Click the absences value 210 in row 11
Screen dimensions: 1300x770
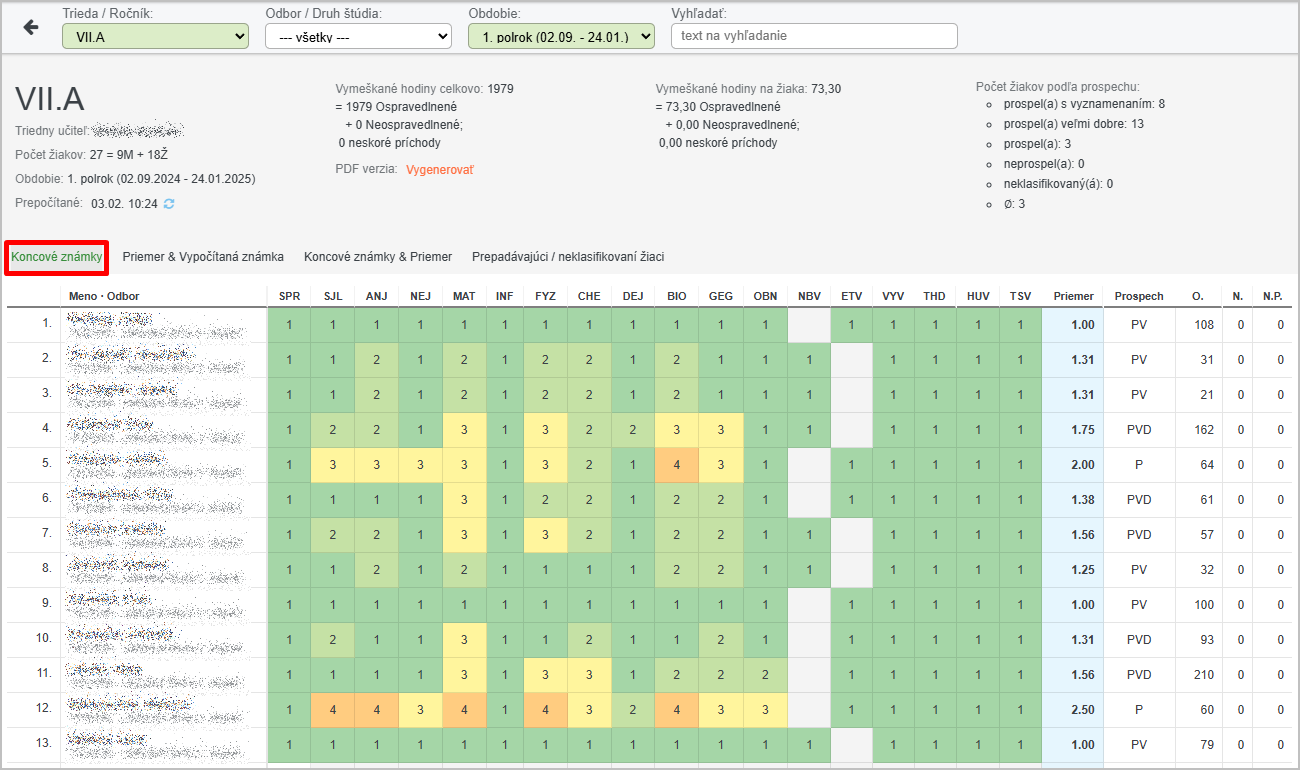click(1203, 675)
